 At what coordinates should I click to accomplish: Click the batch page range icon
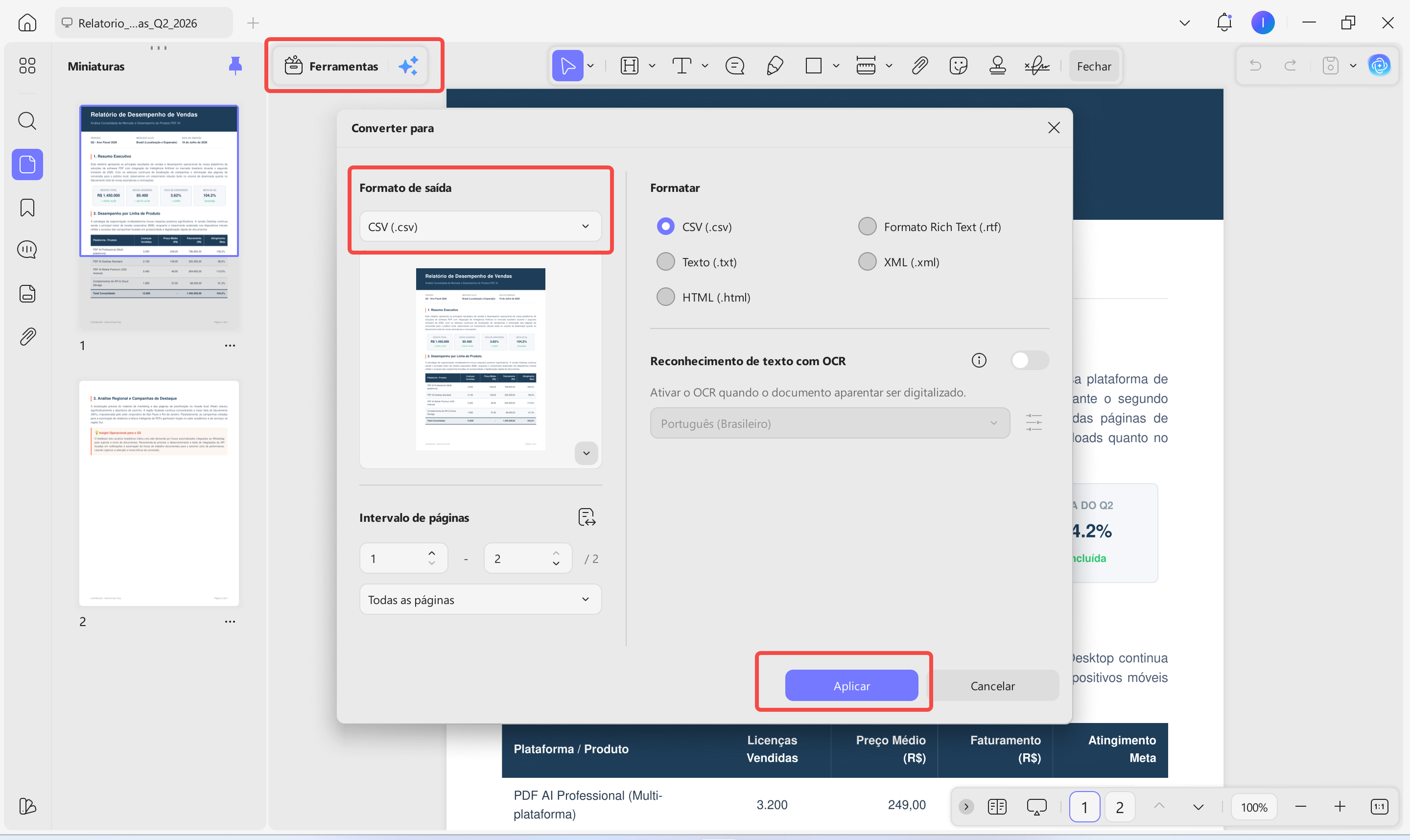587,517
